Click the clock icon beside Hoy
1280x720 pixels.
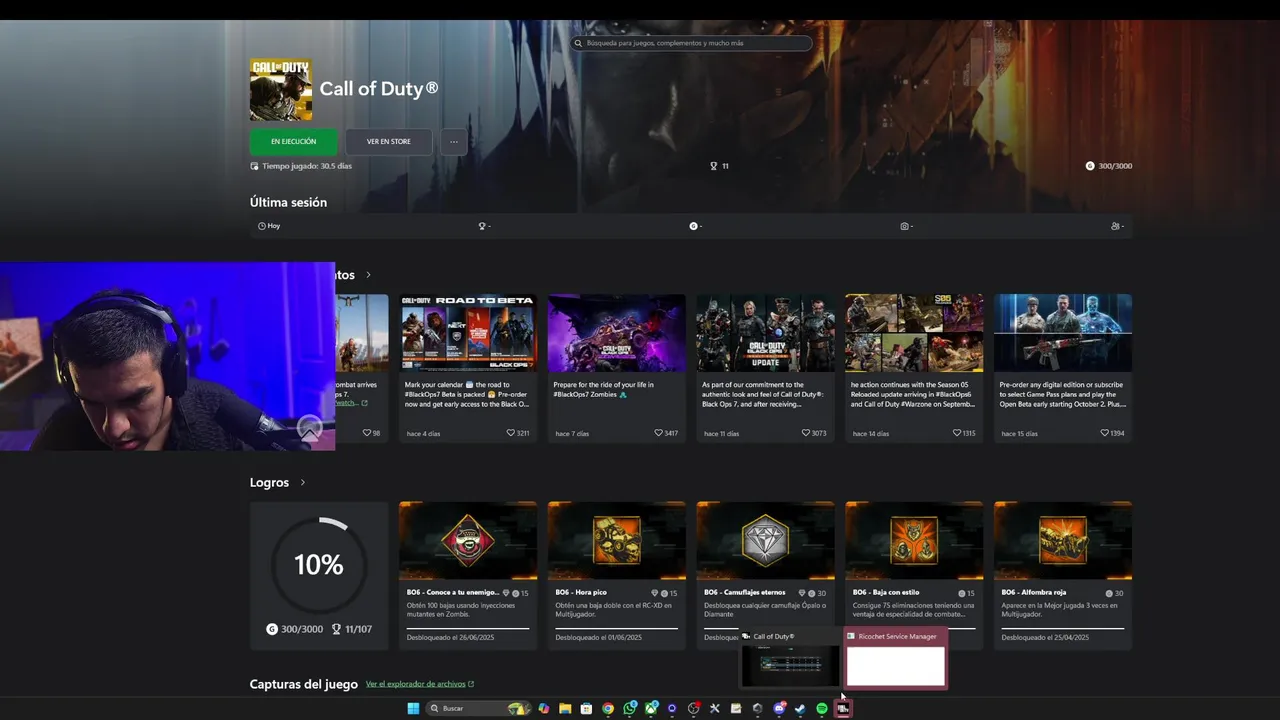262,226
